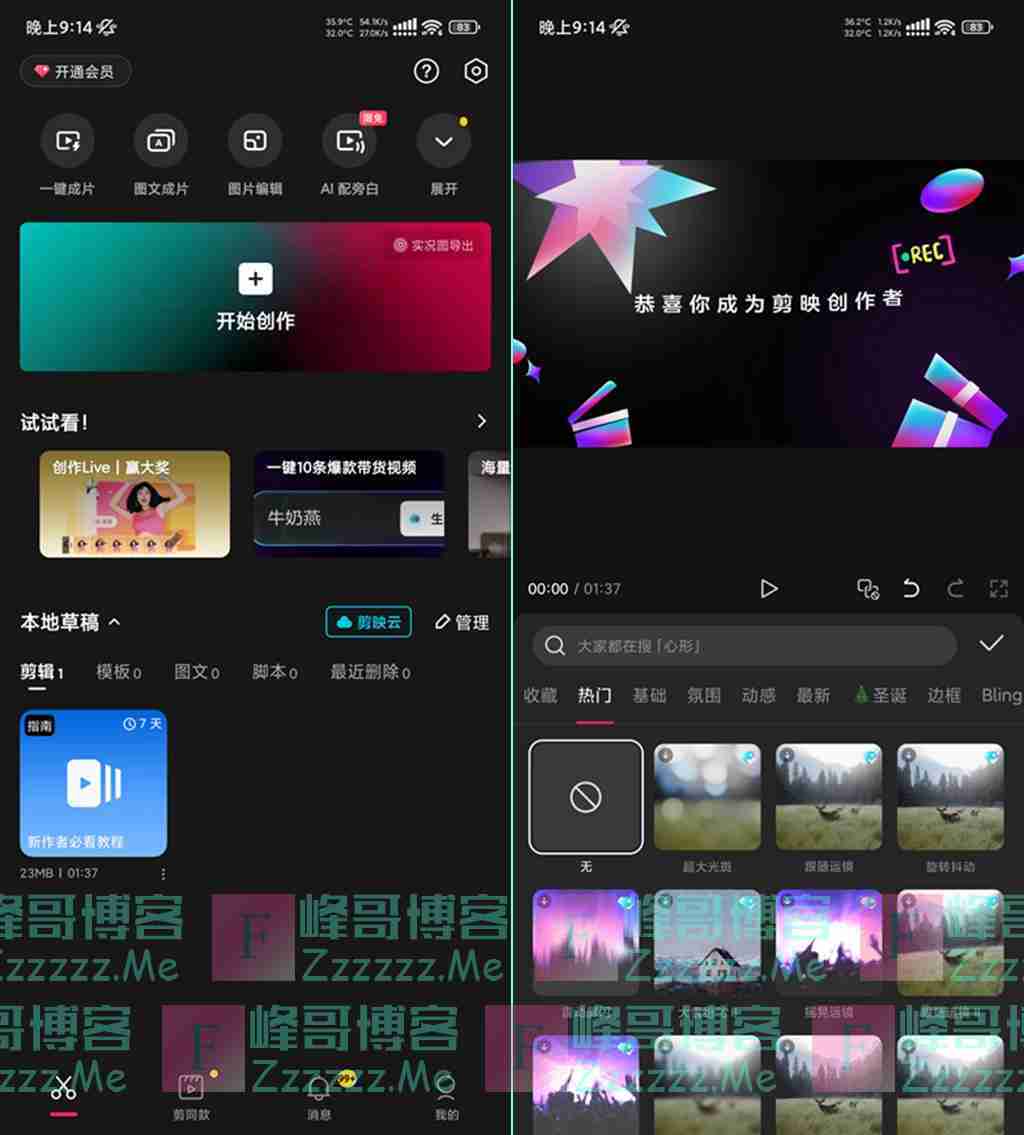Expand more tools with 展开 button
1024x1135 pixels.
click(443, 142)
